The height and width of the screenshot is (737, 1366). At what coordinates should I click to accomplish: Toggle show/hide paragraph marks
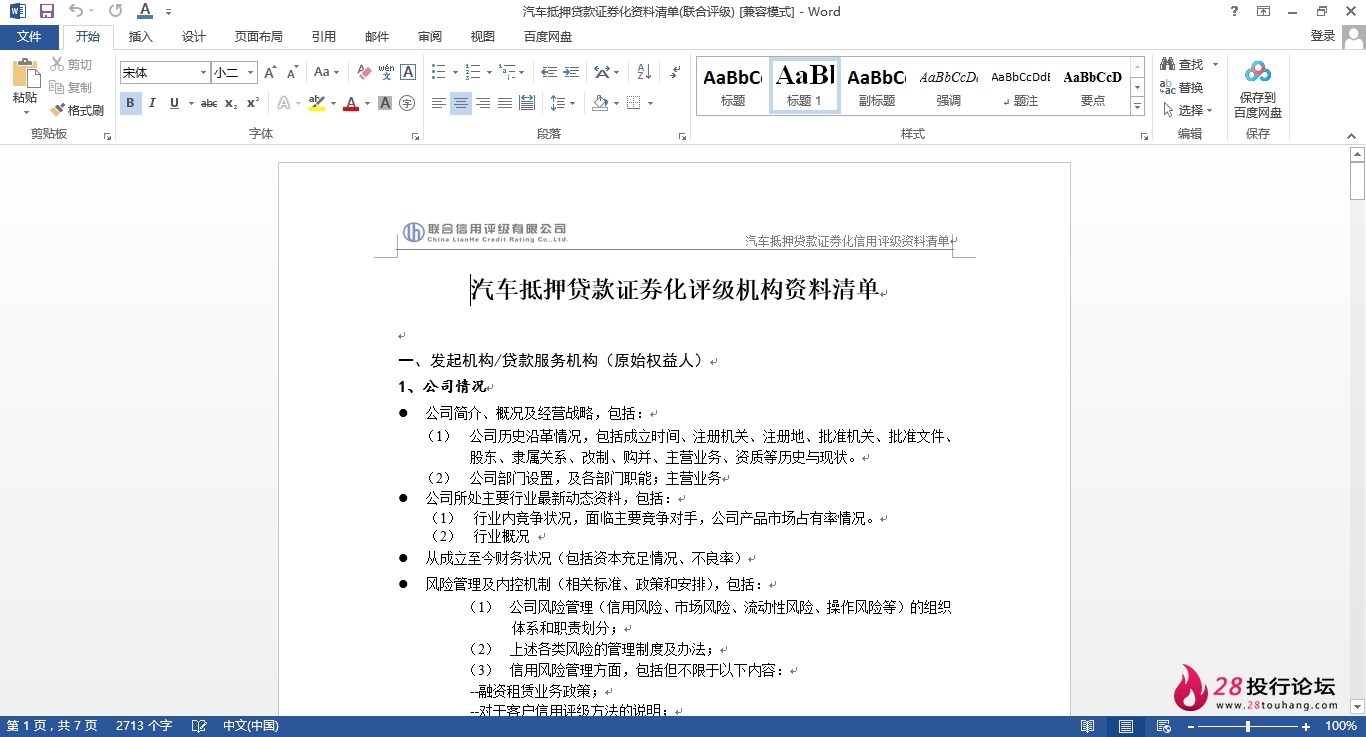pos(675,72)
